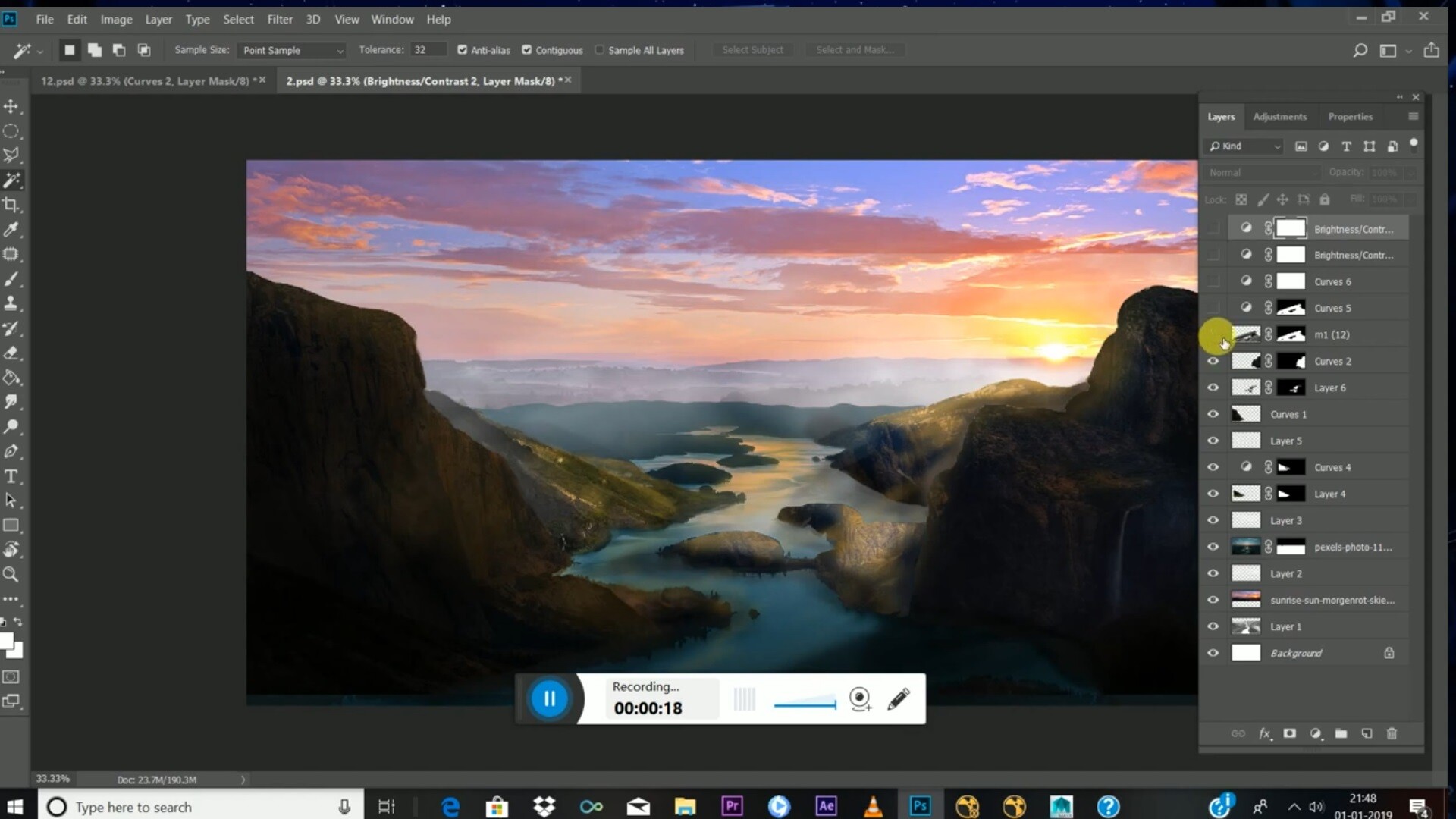Open the Filter menu
1456x819 pixels.
pyautogui.click(x=280, y=20)
